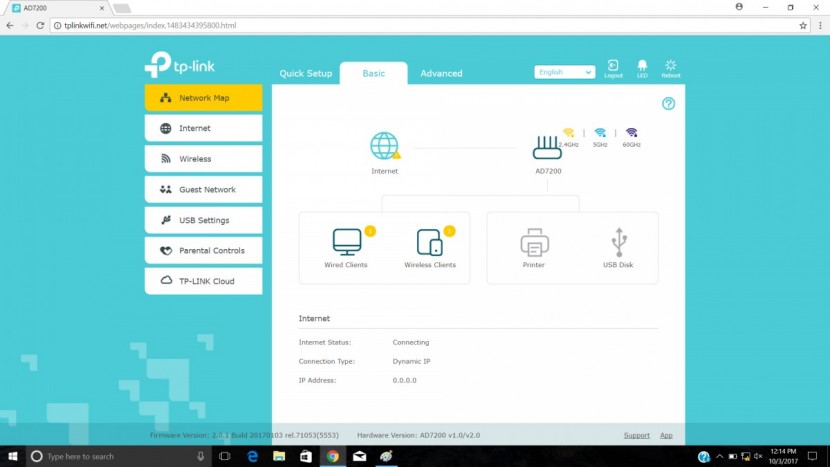Select the Wired Clients monitor icon
Image resolution: width=830 pixels, height=467 pixels.
coord(347,242)
